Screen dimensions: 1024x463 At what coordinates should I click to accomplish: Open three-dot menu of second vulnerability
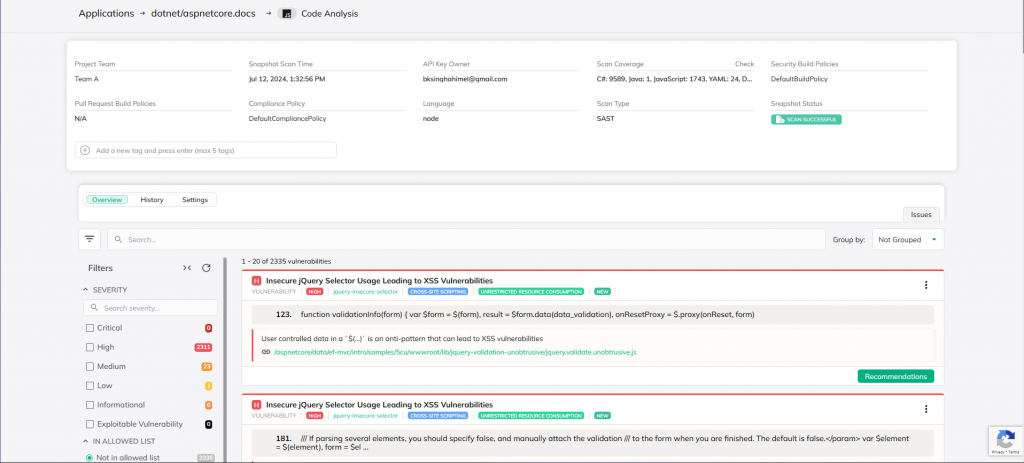(x=926, y=409)
